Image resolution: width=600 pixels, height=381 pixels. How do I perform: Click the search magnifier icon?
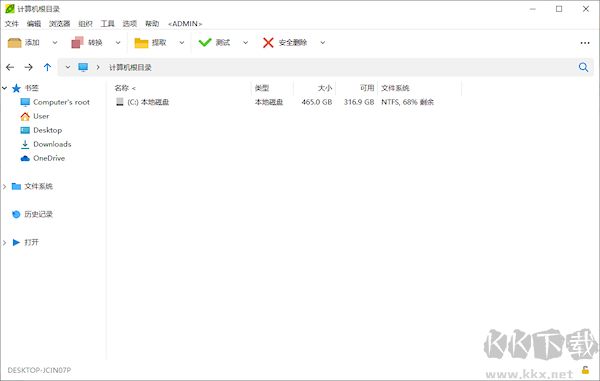tap(583, 67)
